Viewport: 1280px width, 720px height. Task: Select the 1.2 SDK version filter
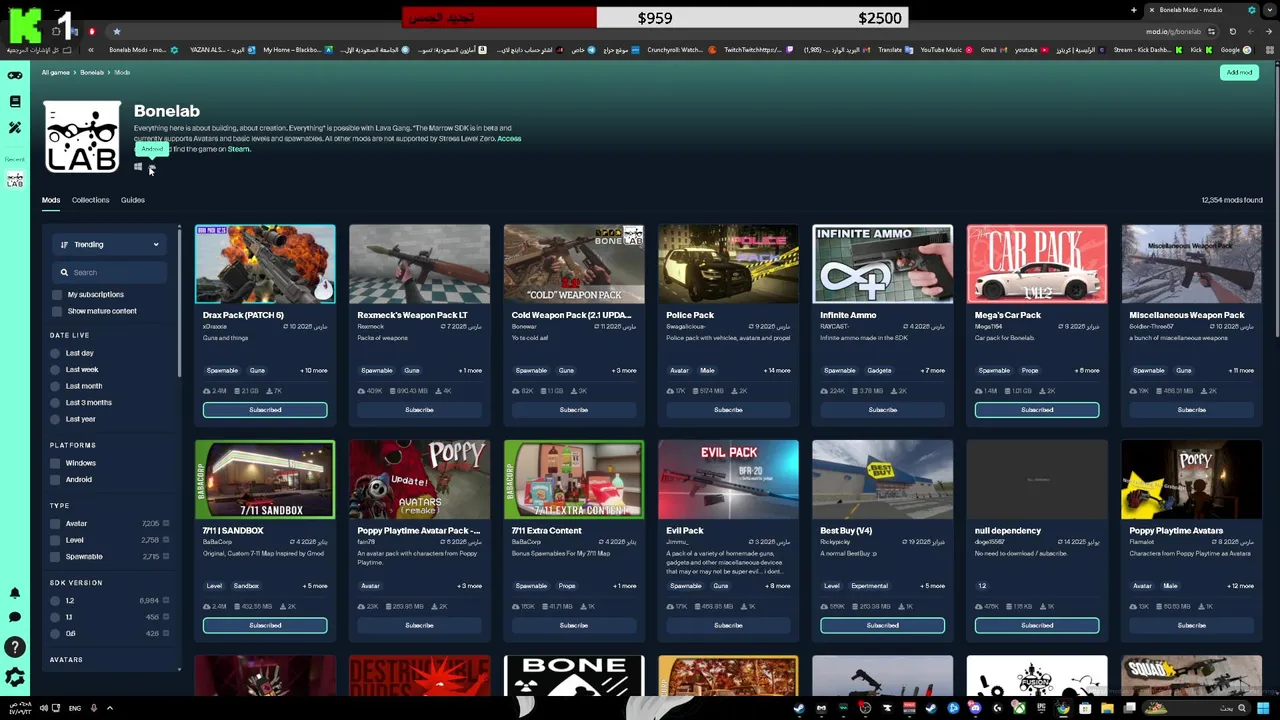(x=55, y=601)
